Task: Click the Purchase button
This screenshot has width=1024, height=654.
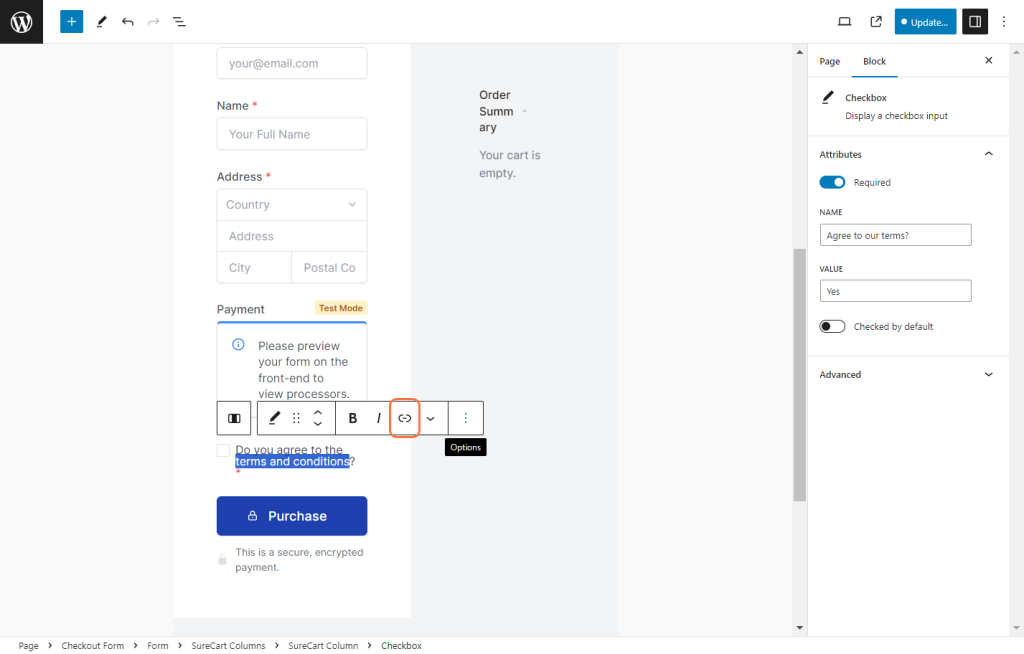Action: (x=292, y=516)
